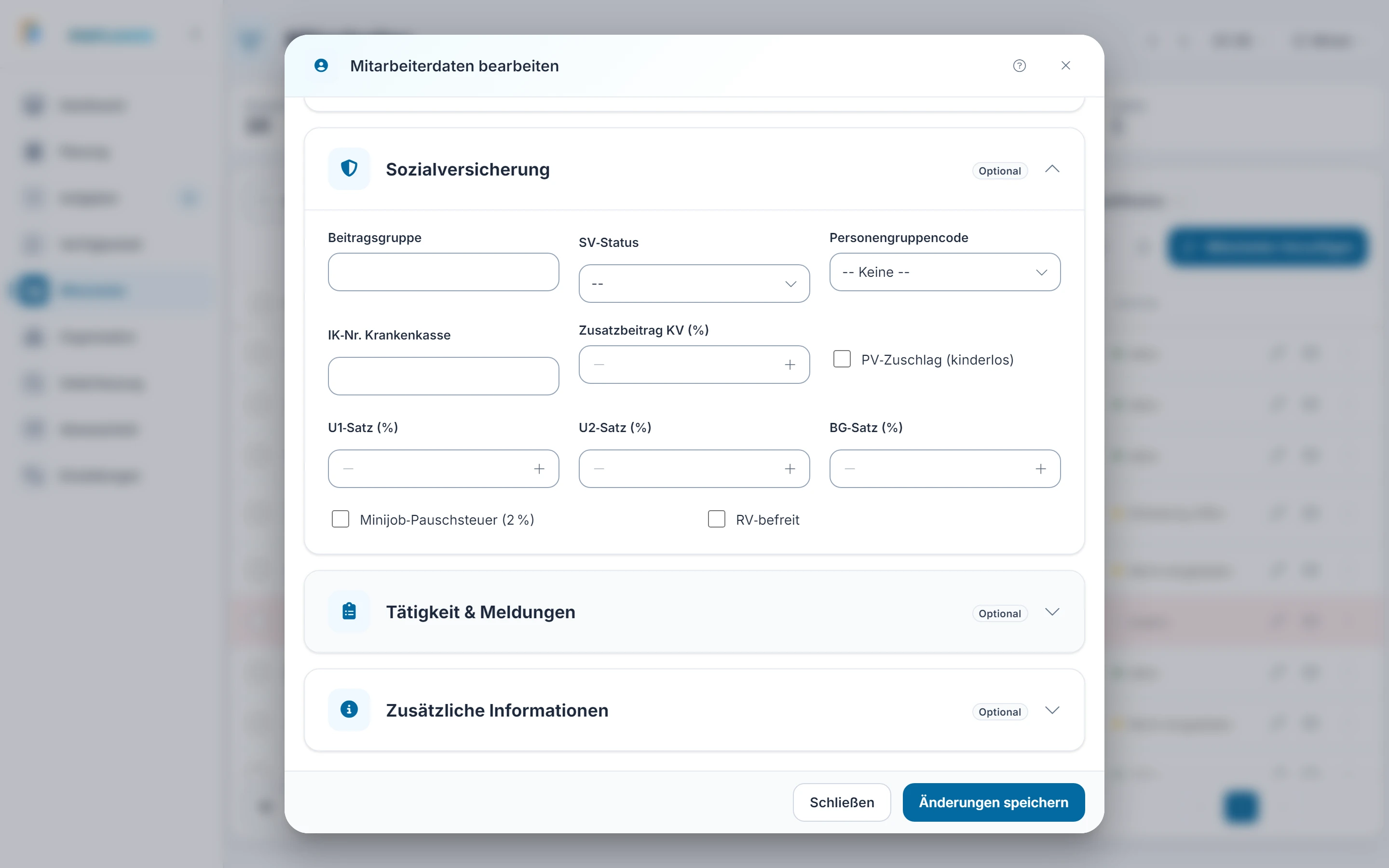Screen dimensions: 1389x868
Task: Save with Änderungen speichern button
Action: [x=994, y=802]
